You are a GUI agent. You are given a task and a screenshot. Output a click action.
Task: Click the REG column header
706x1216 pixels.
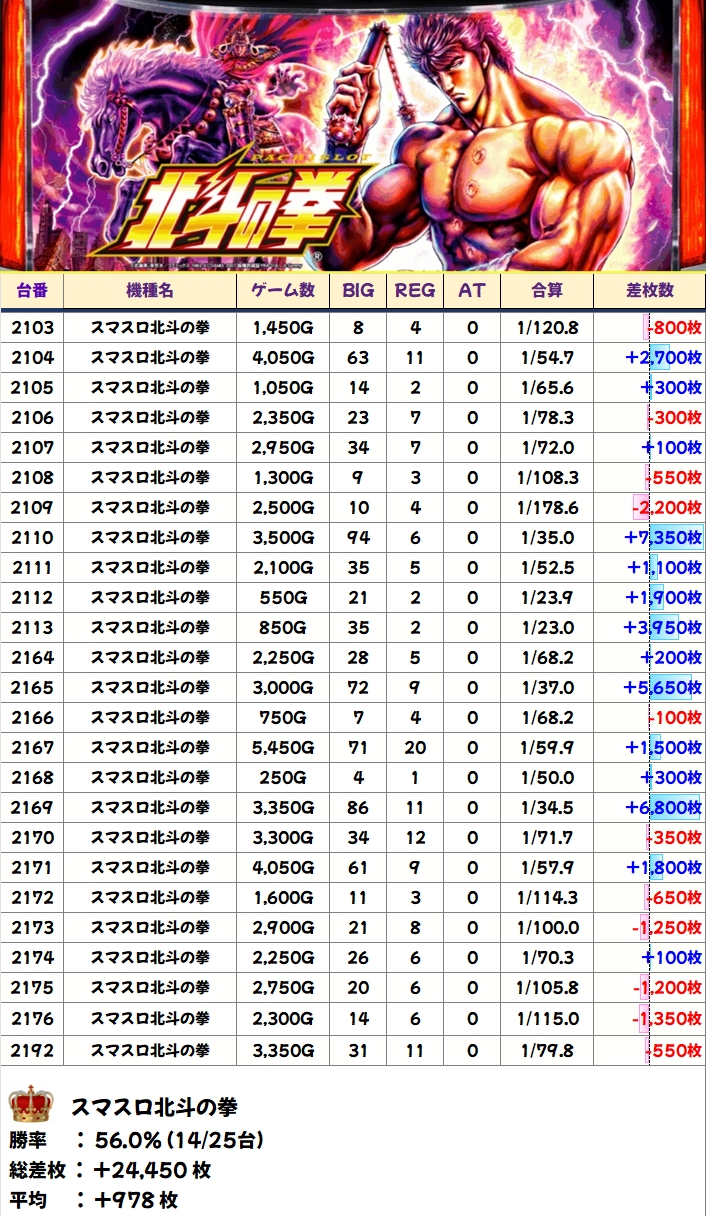415,290
